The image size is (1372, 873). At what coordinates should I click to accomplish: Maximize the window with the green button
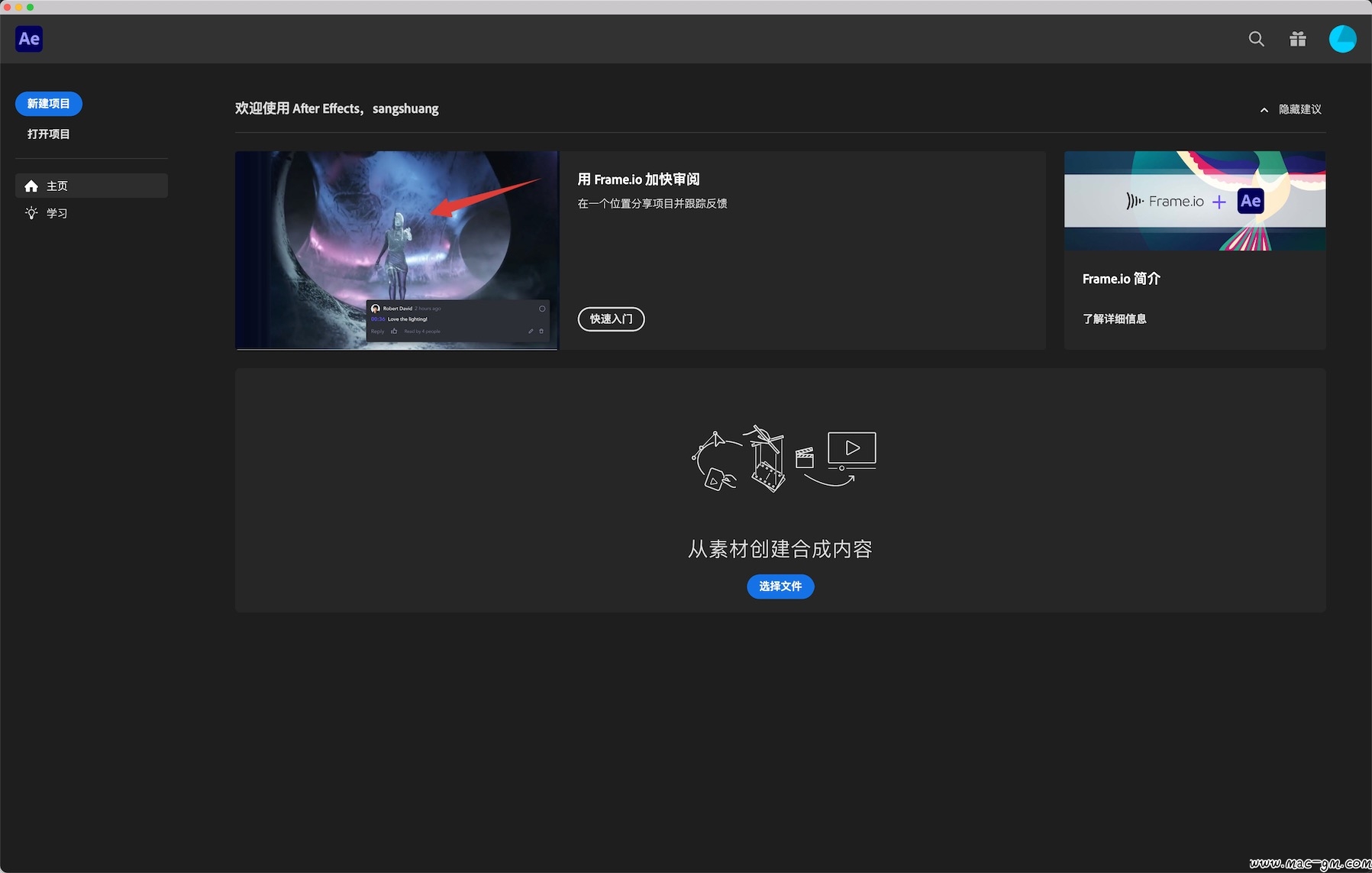(x=31, y=7)
